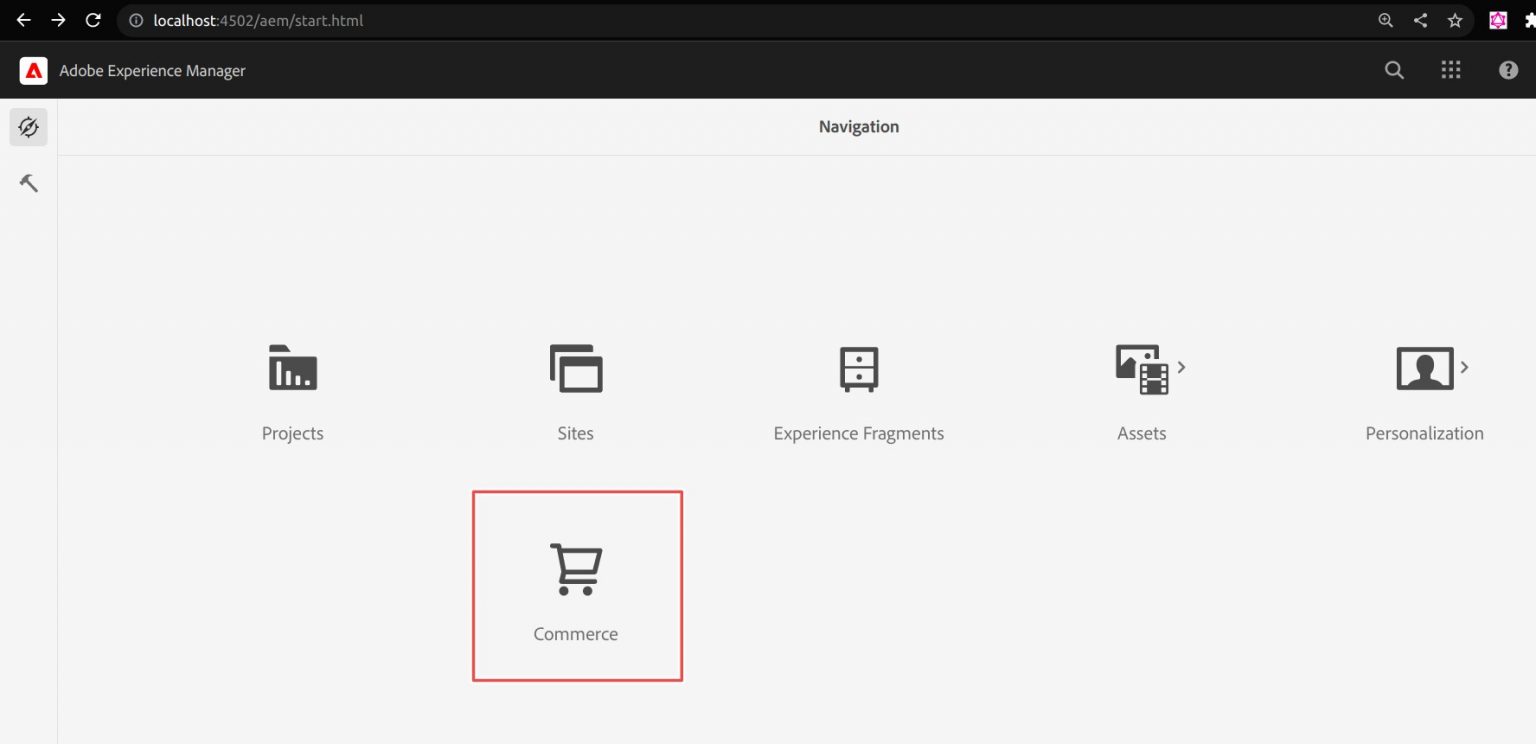This screenshot has height=744, width=1536.
Task: Reload the current page
Action: pos(93,20)
